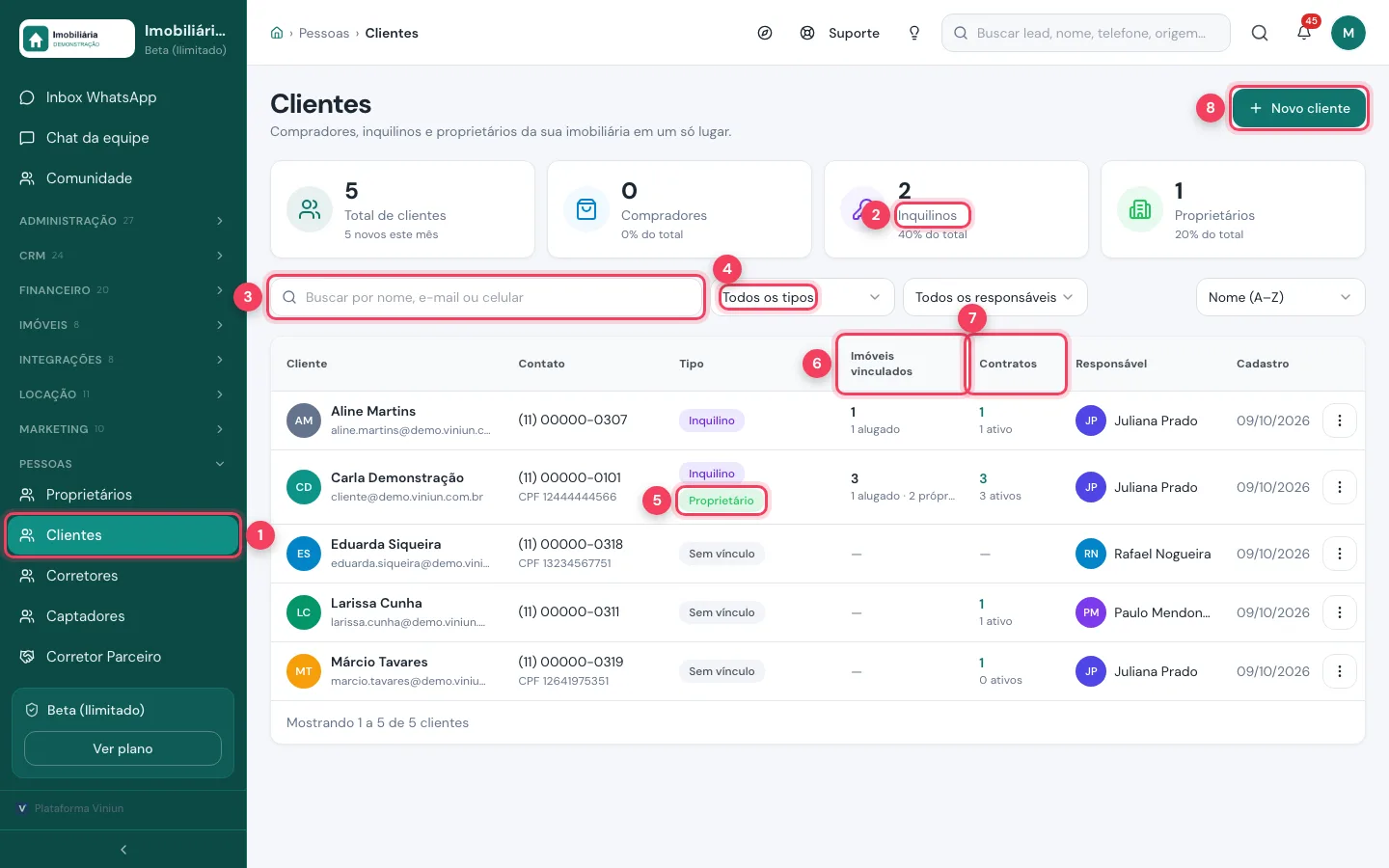Click the Novo cliente button
The height and width of the screenshot is (868, 1389).
click(x=1299, y=108)
